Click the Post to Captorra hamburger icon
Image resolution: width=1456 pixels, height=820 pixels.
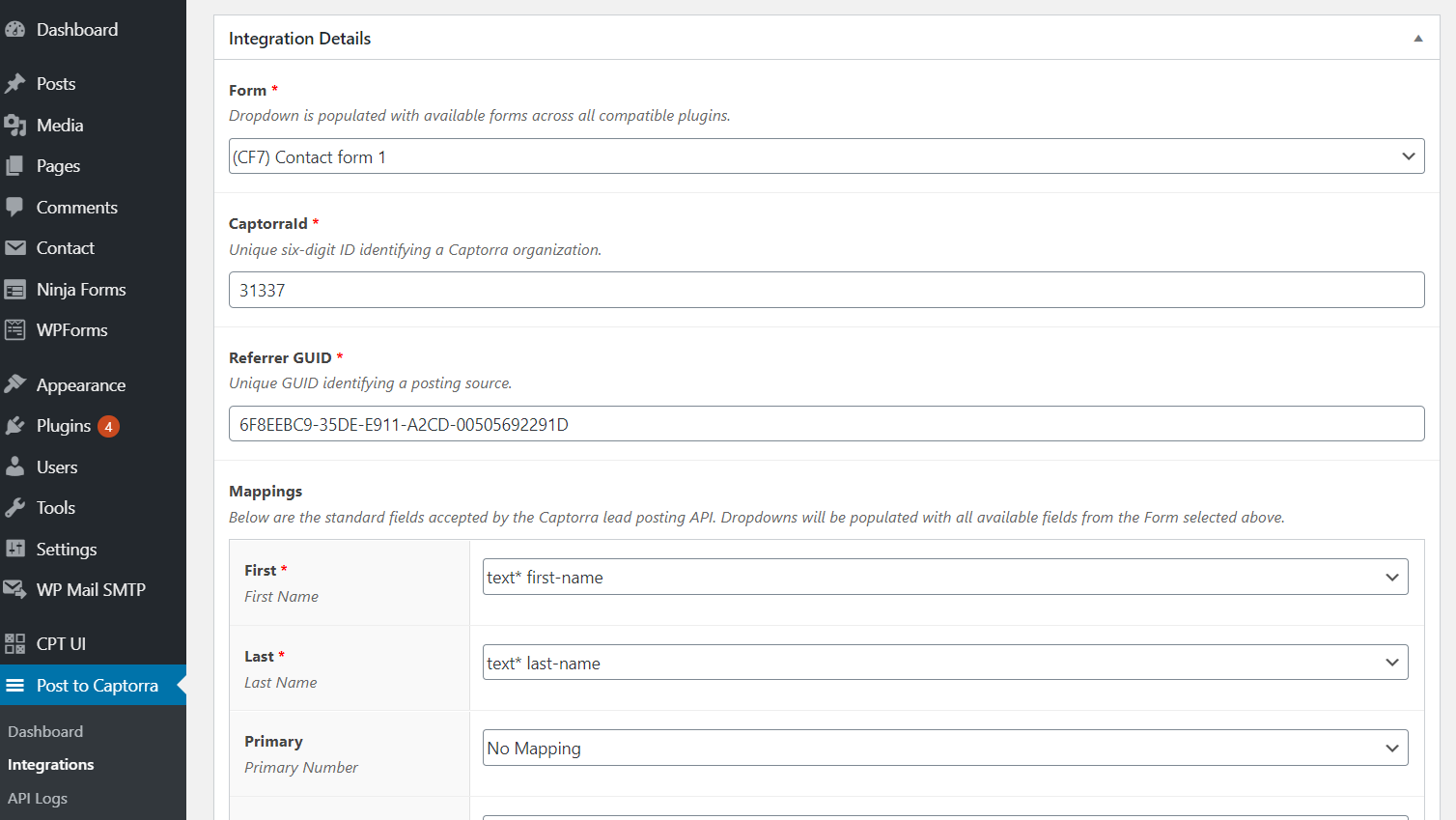14,686
